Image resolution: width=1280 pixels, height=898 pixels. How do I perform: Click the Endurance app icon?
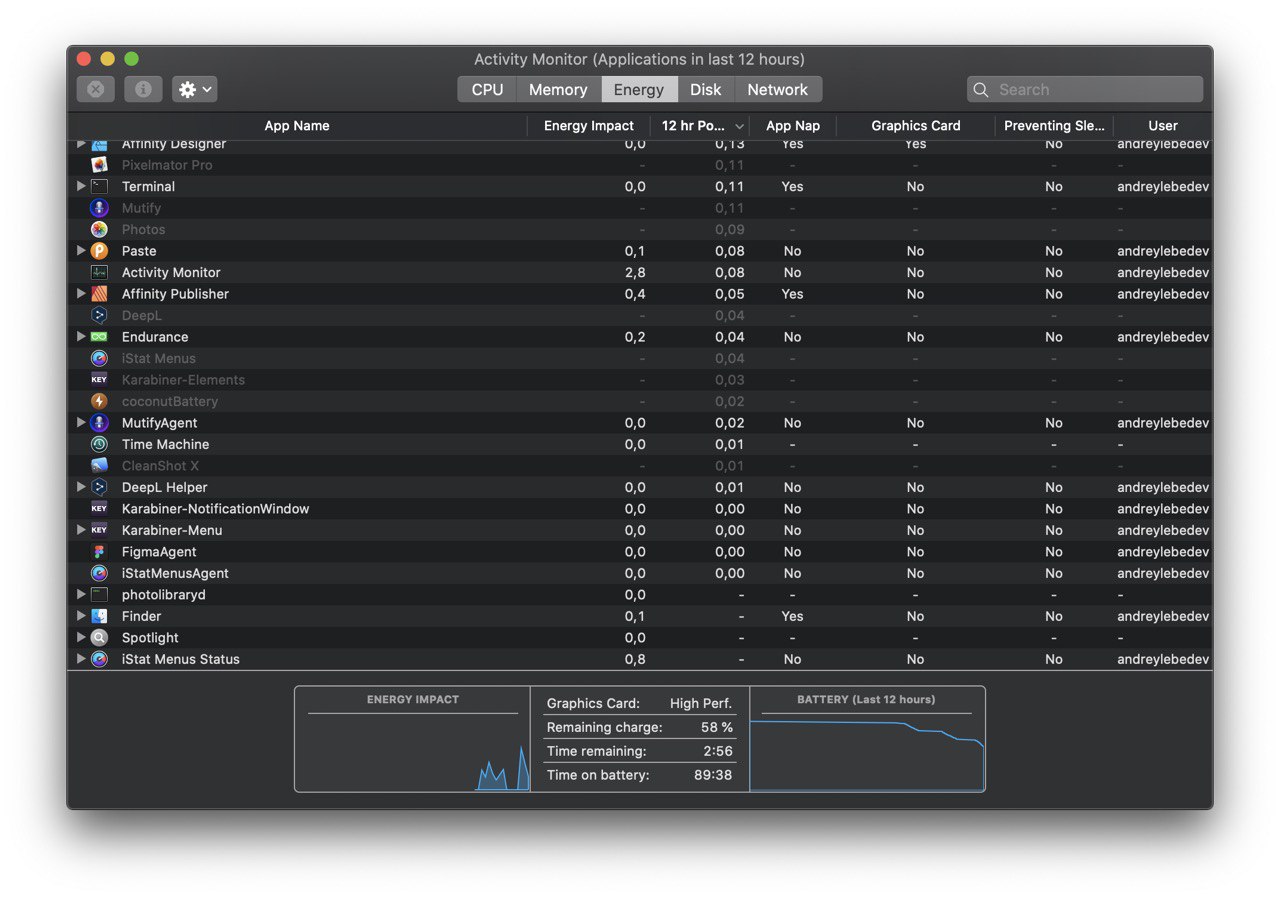(x=99, y=337)
